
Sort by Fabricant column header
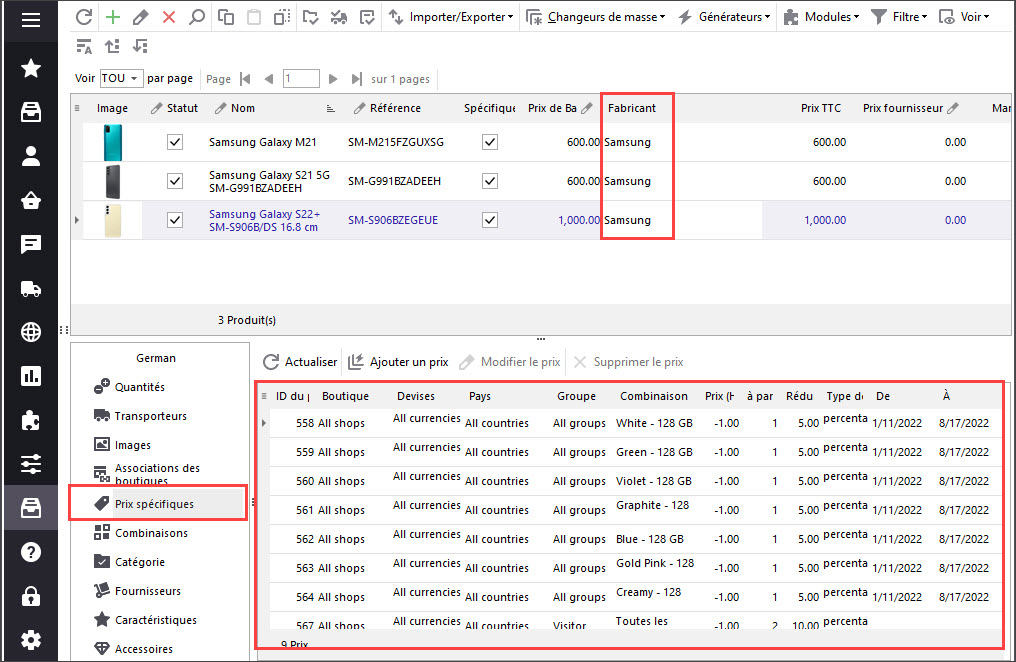coord(632,108)
